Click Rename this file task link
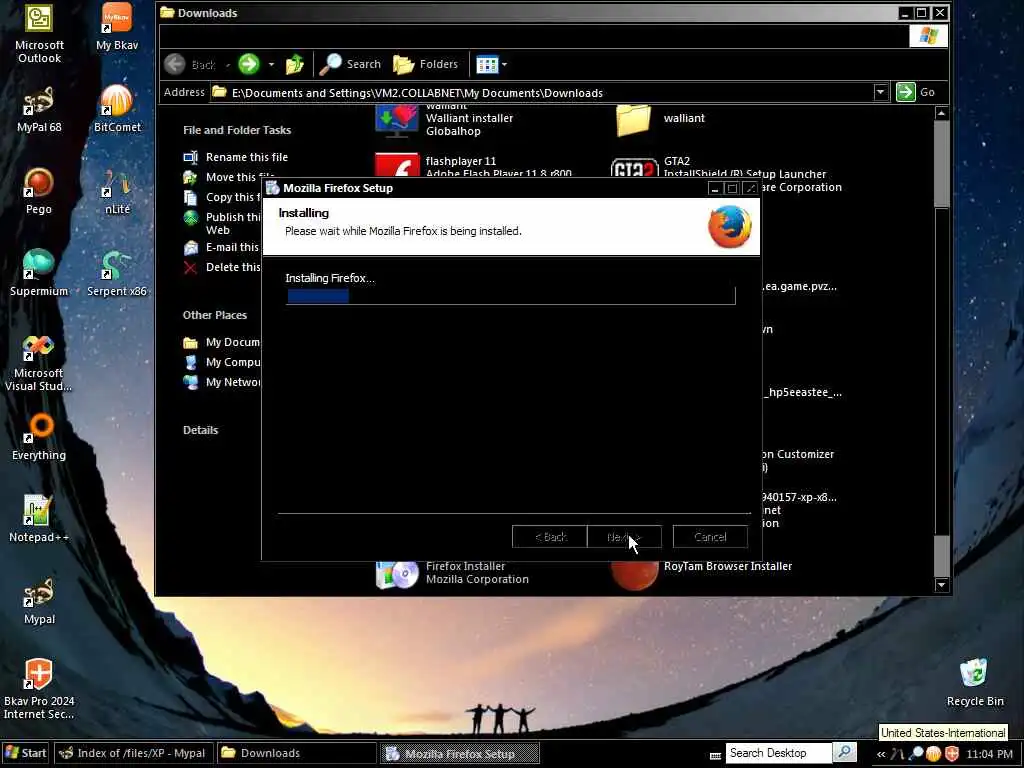1024x768 pixels. point(236,157)
